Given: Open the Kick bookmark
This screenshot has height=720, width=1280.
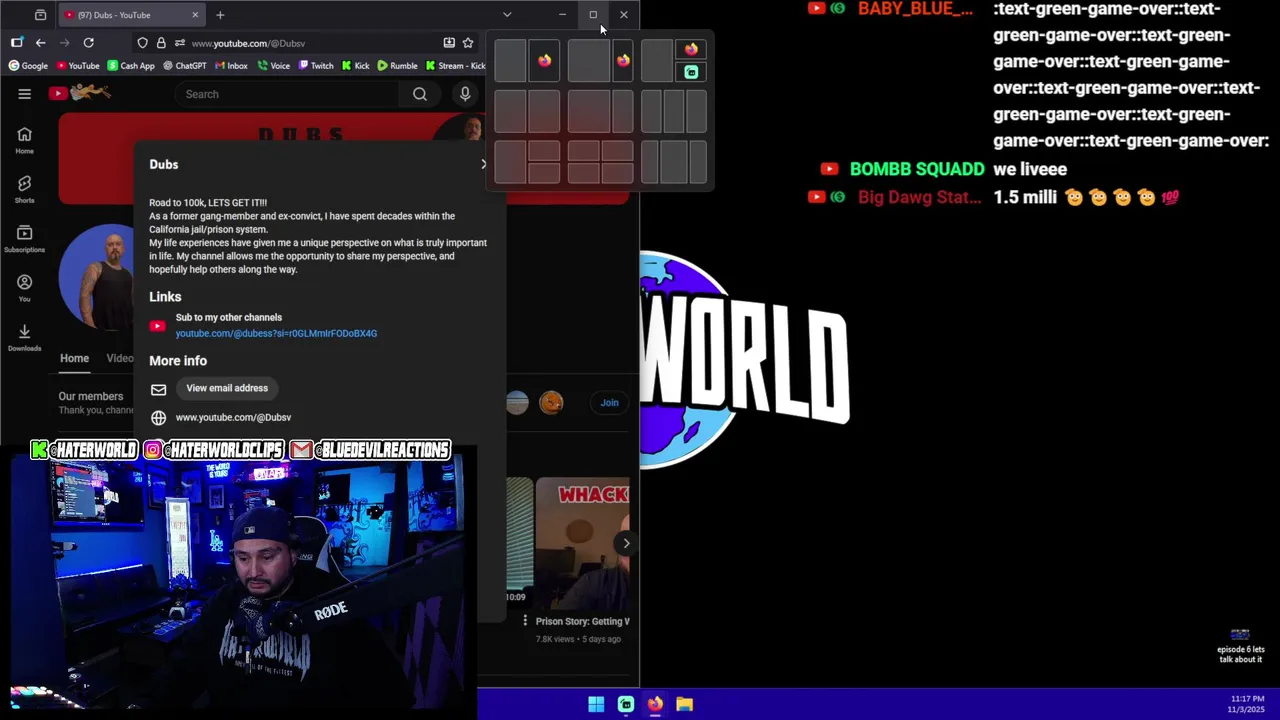Looking at the screenshot, I should click(355, 66).
